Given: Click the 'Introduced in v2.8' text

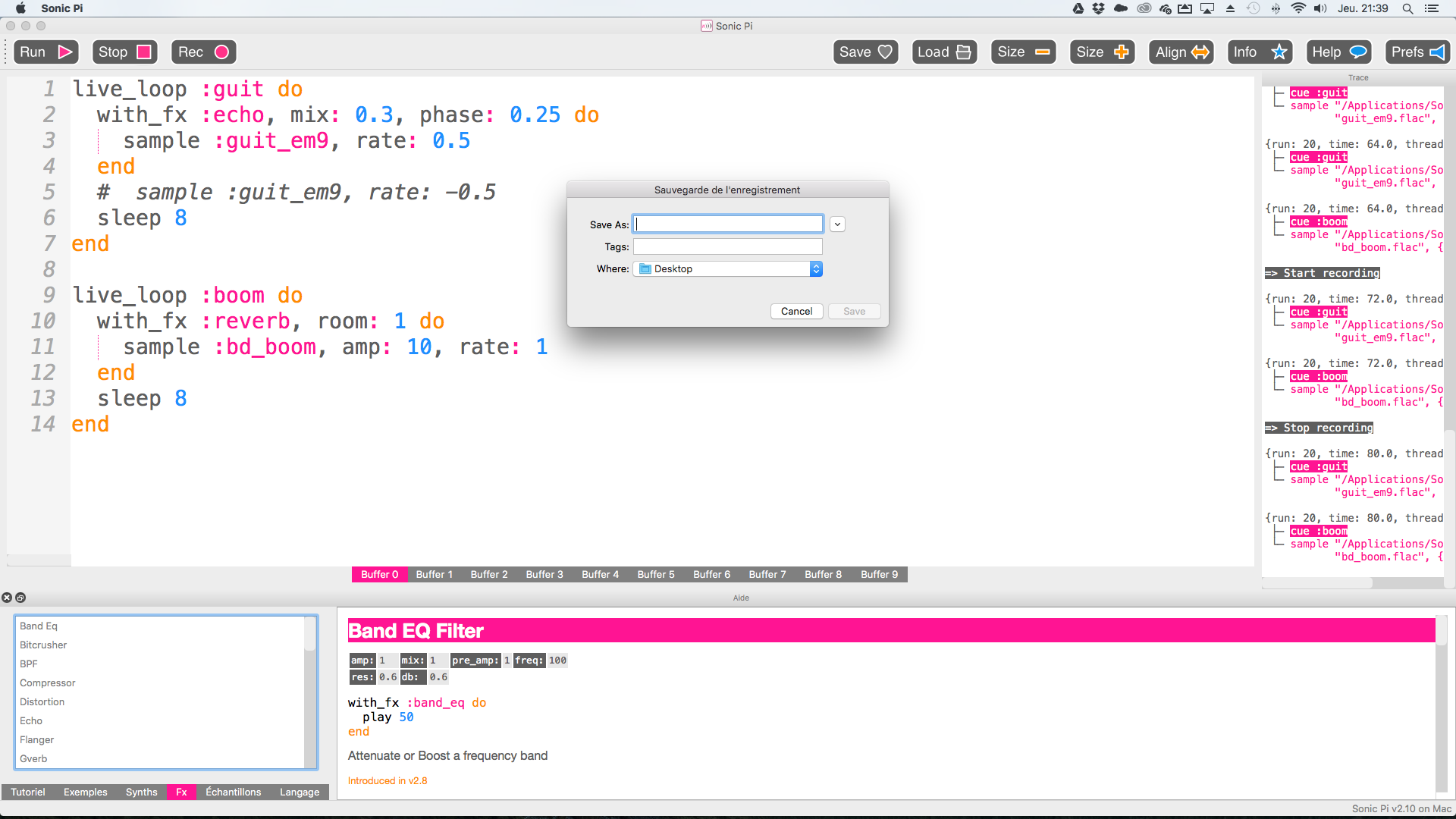Looking at the screenshot, I should pyautogui.click(x=388, y=780).
